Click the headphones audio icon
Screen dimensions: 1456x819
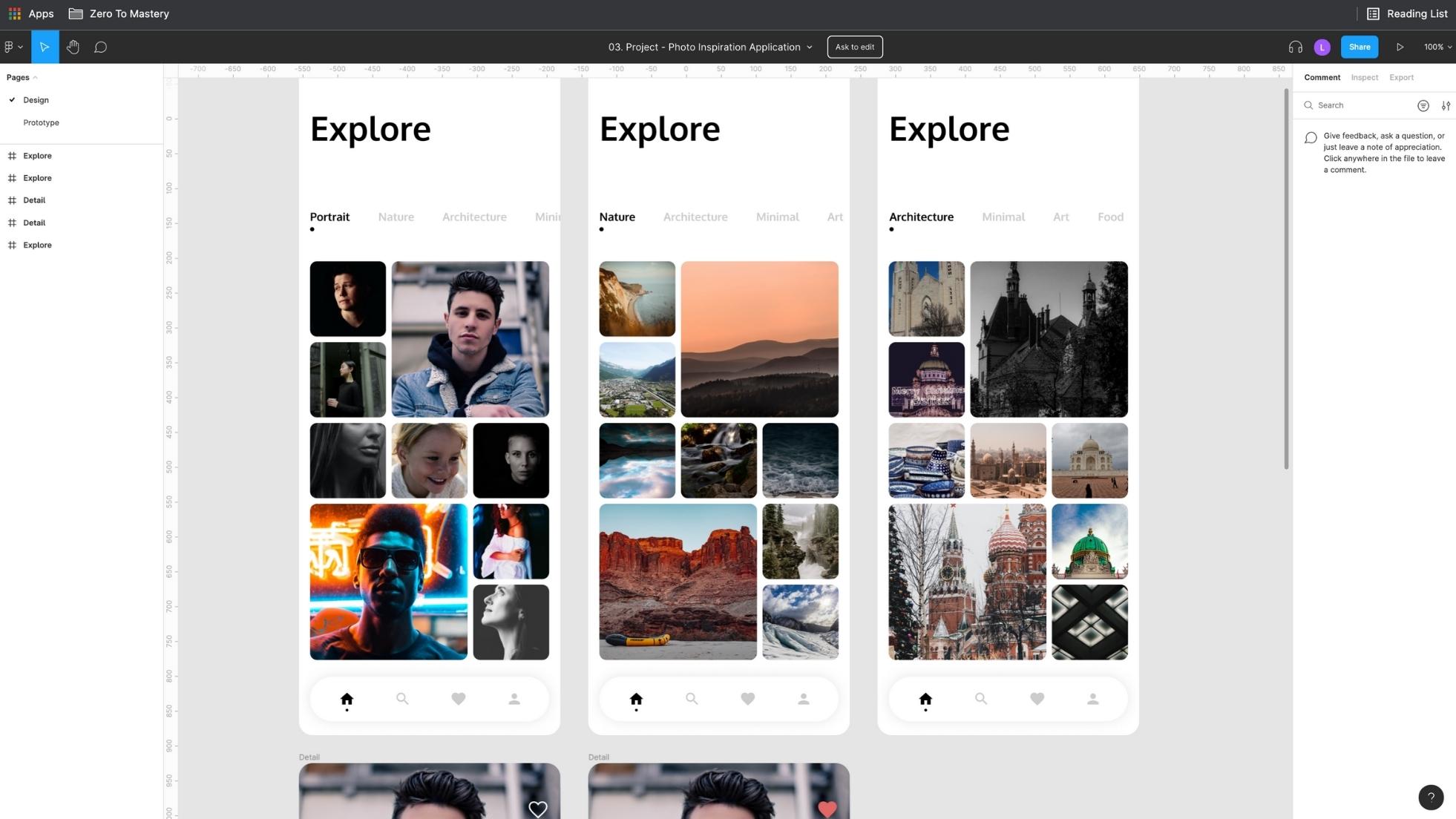1295,47
